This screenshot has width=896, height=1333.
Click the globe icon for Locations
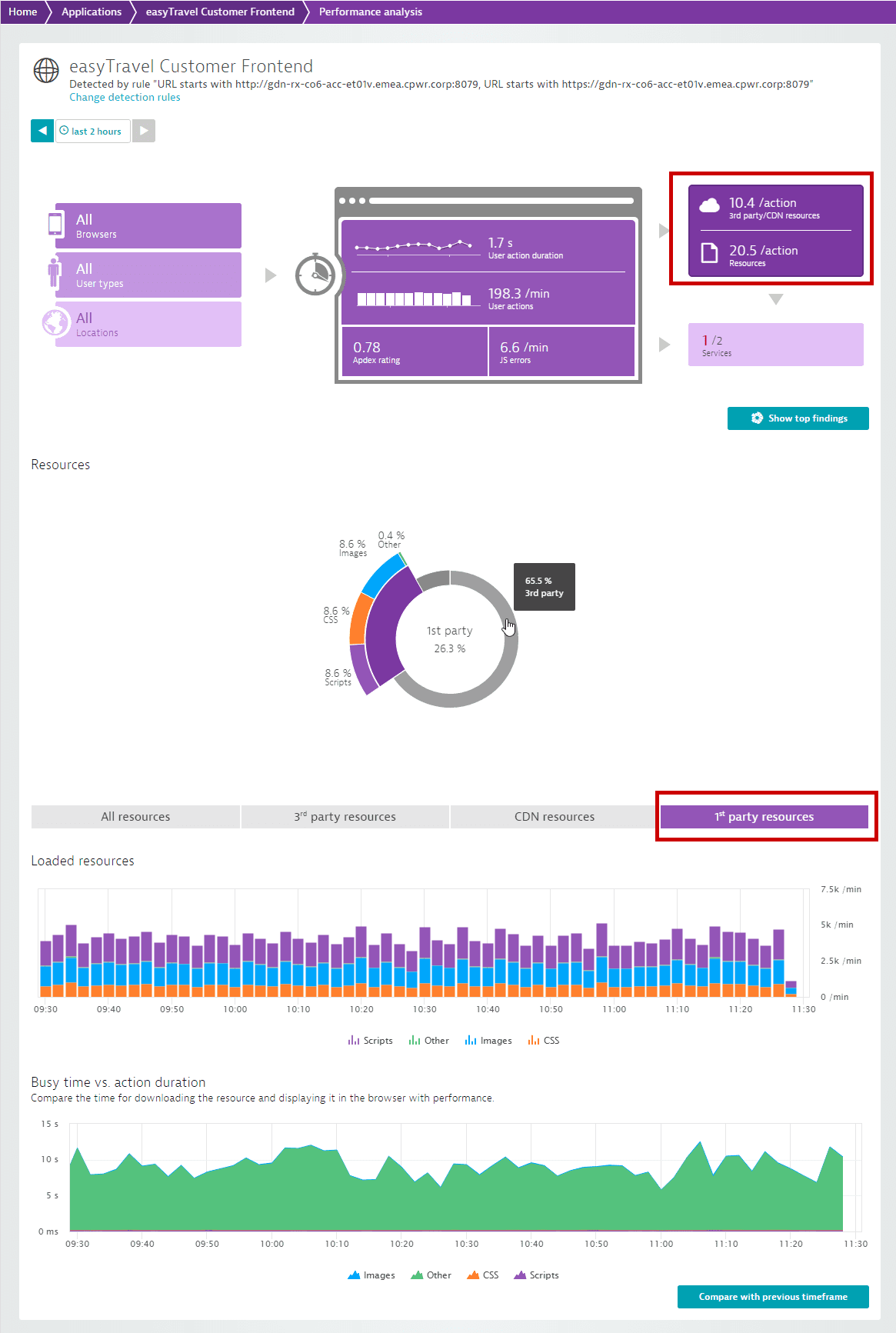tap(56, 323)
